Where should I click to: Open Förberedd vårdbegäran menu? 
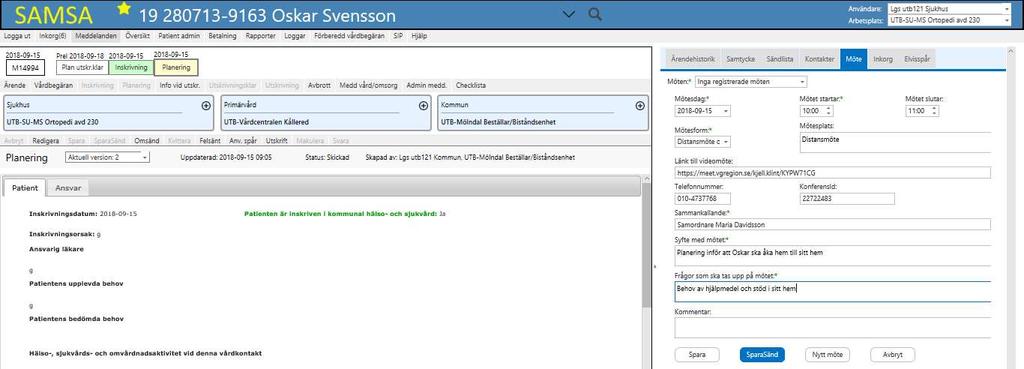349,36
